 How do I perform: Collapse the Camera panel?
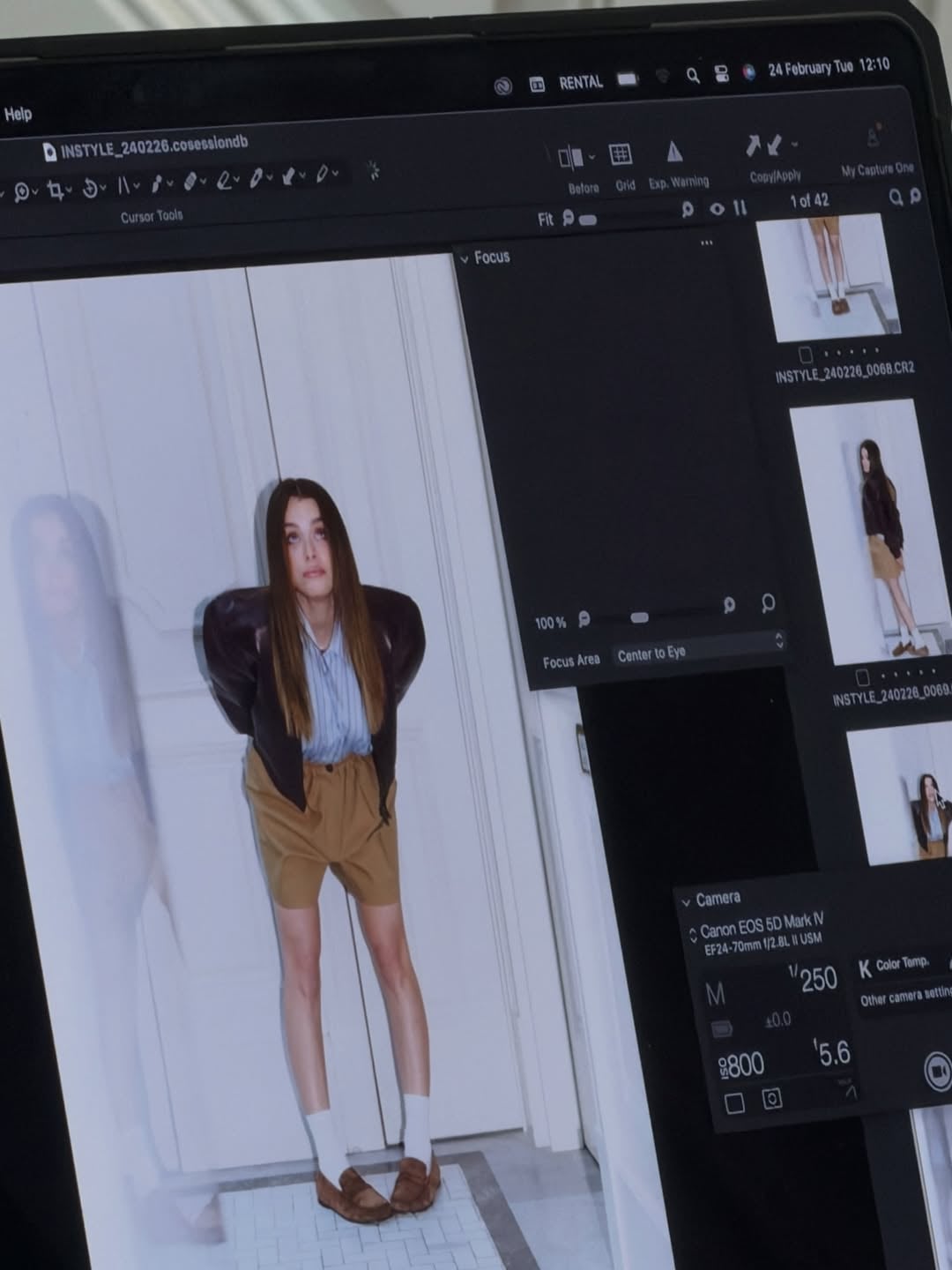[x=687, y=902]
